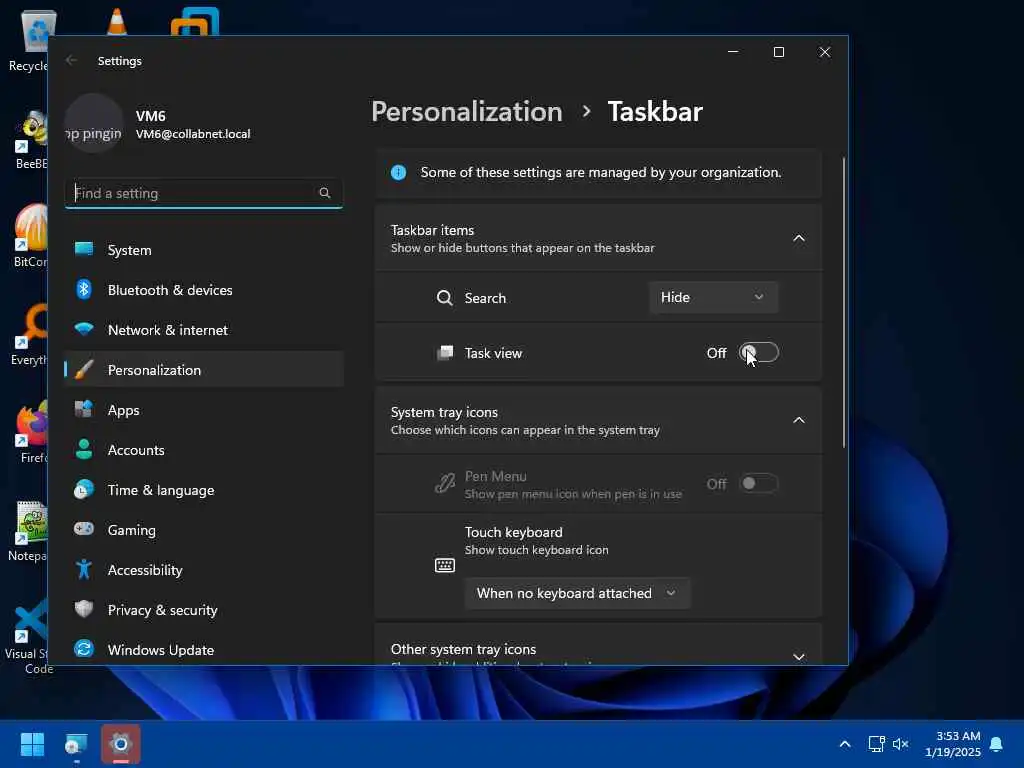The image size is (1024, 768).
Task: Click the settings page vertical scrollbar
Action: tap(844, 302)
